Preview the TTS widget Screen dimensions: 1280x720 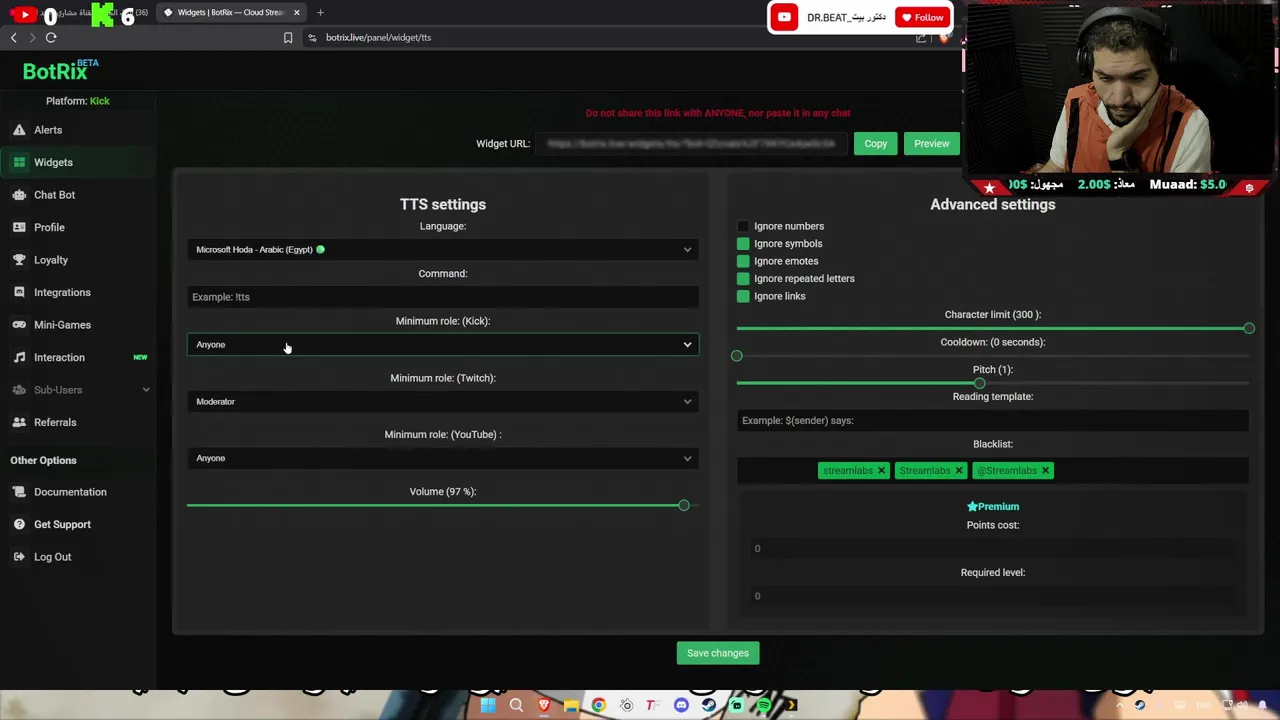tap(931, 144)
